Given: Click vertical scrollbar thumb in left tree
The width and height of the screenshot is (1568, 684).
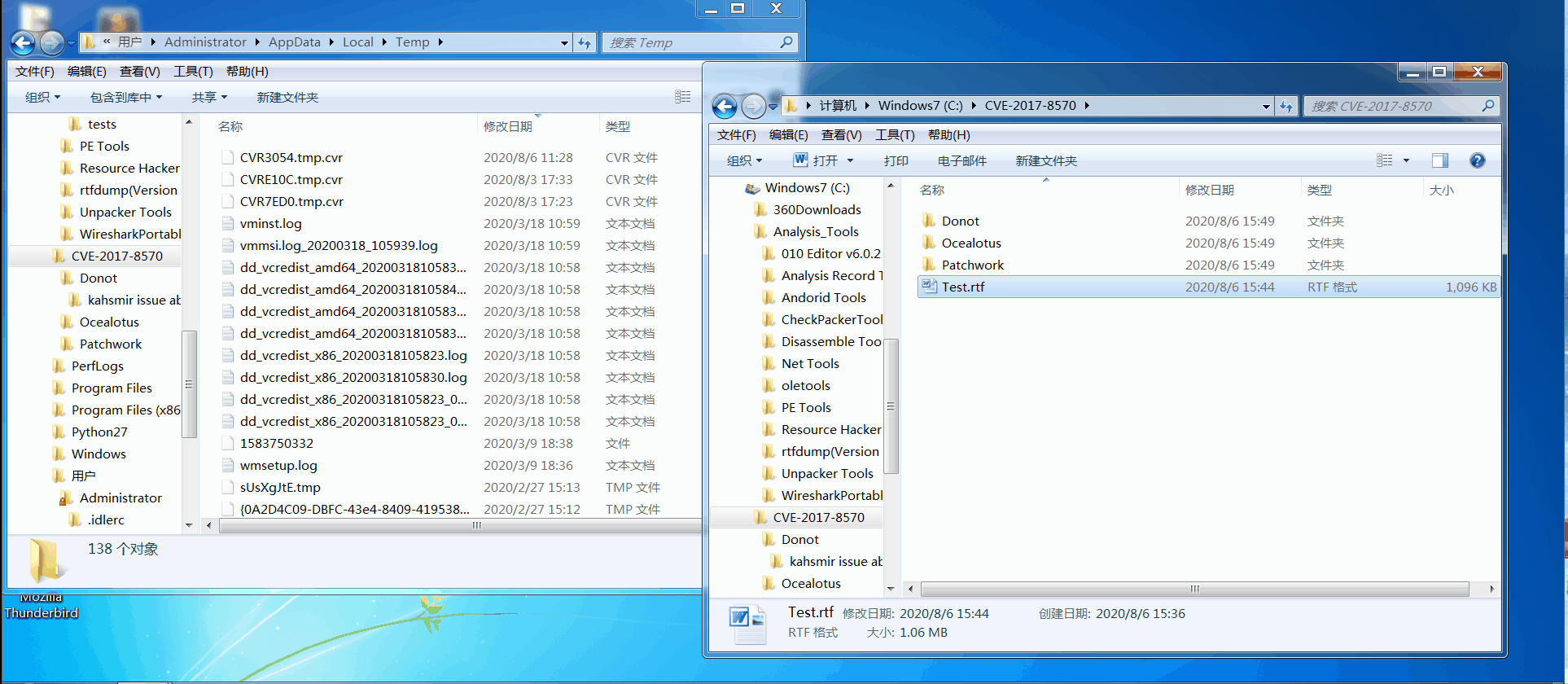Looking at the screenshot, I should click(189, 384).
